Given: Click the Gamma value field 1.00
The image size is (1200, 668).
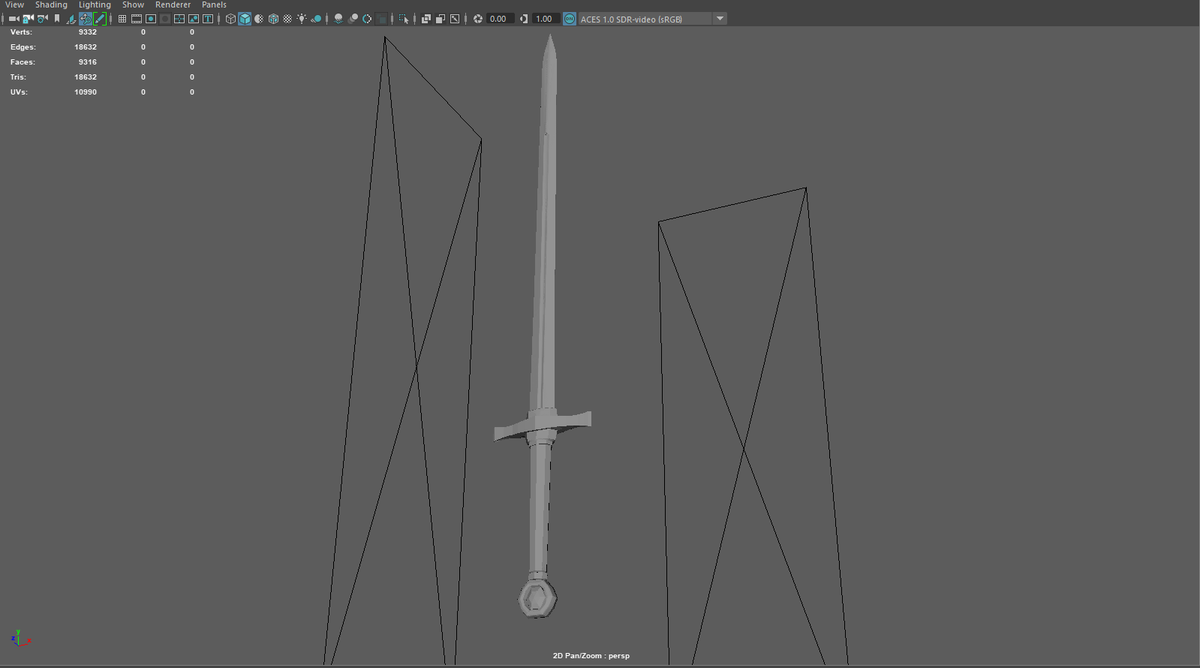Looking at the screenshot, I should tap(545, 19).
